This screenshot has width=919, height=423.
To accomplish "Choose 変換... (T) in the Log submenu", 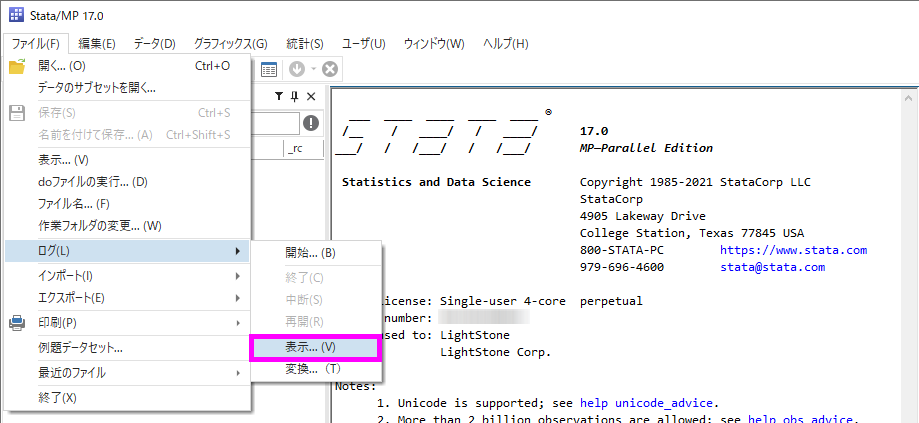I will tap(316, 370).
